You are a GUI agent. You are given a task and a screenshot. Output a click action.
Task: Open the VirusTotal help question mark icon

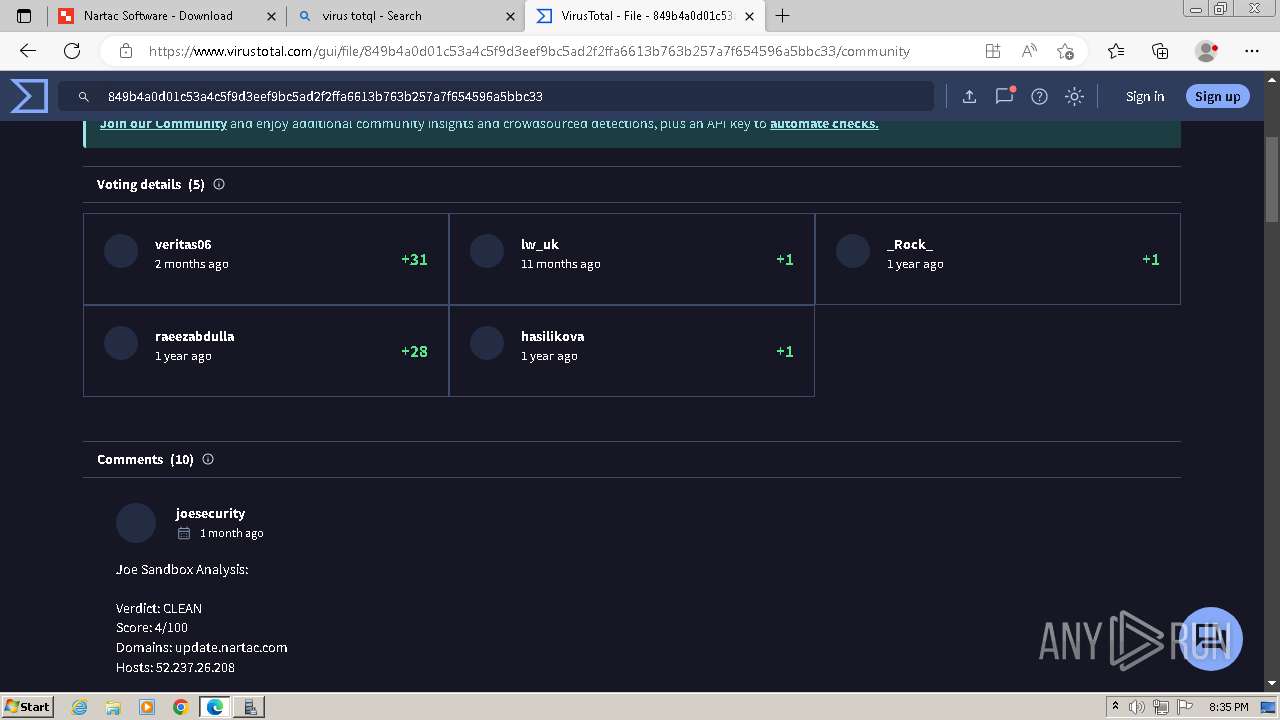coord(1039,96)
